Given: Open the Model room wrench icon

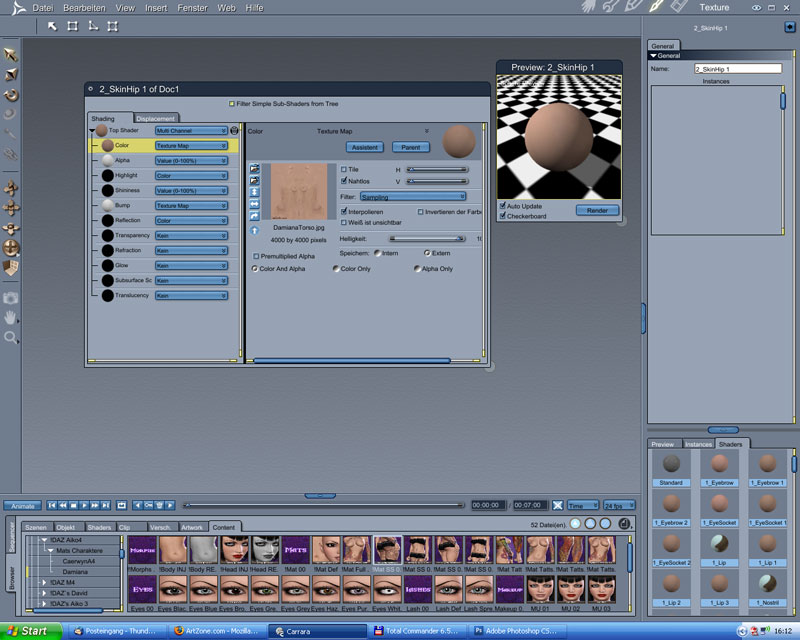Looking at the screenshot, I should pos(610,7).
